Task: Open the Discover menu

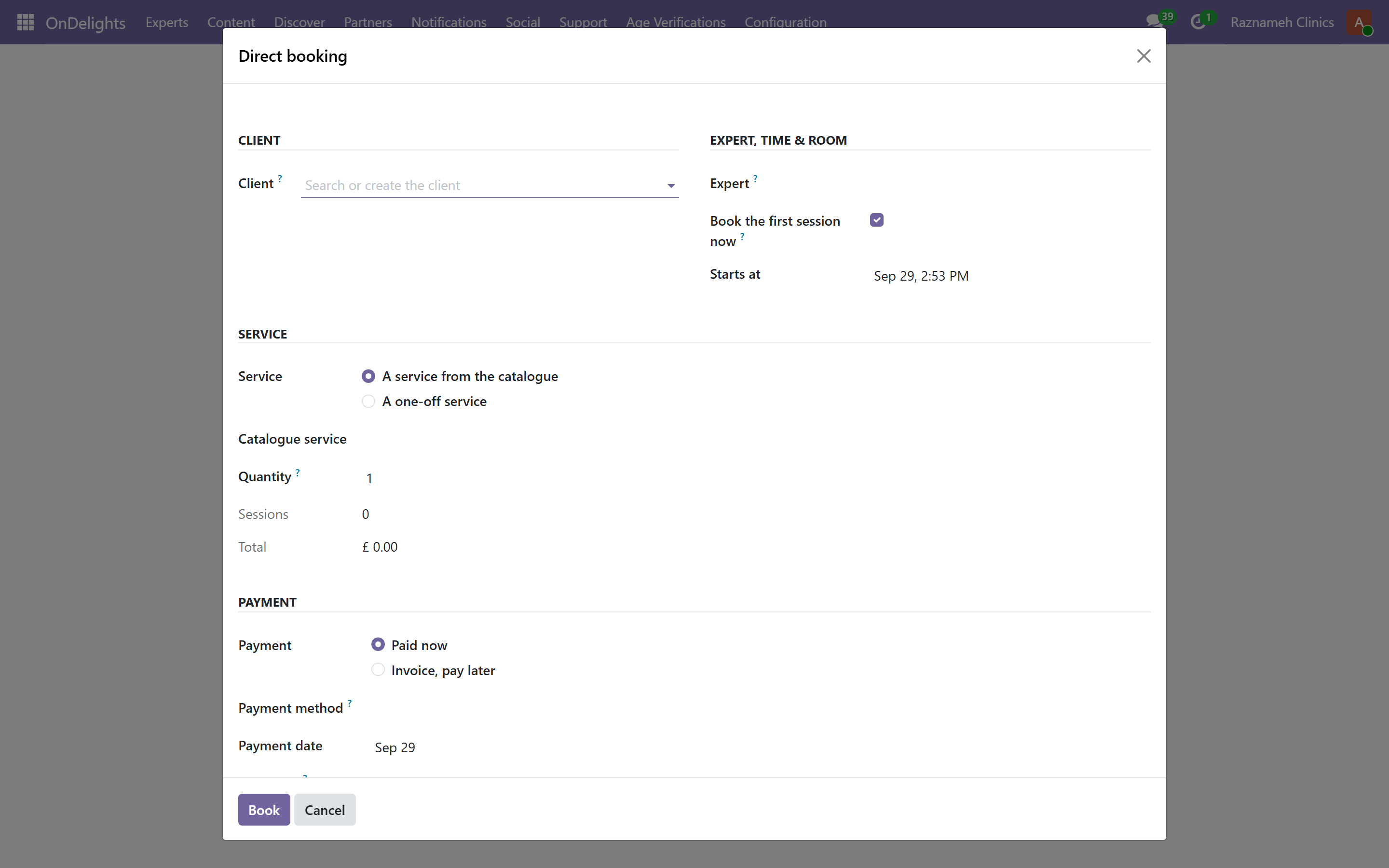Action: pos(299,22)
